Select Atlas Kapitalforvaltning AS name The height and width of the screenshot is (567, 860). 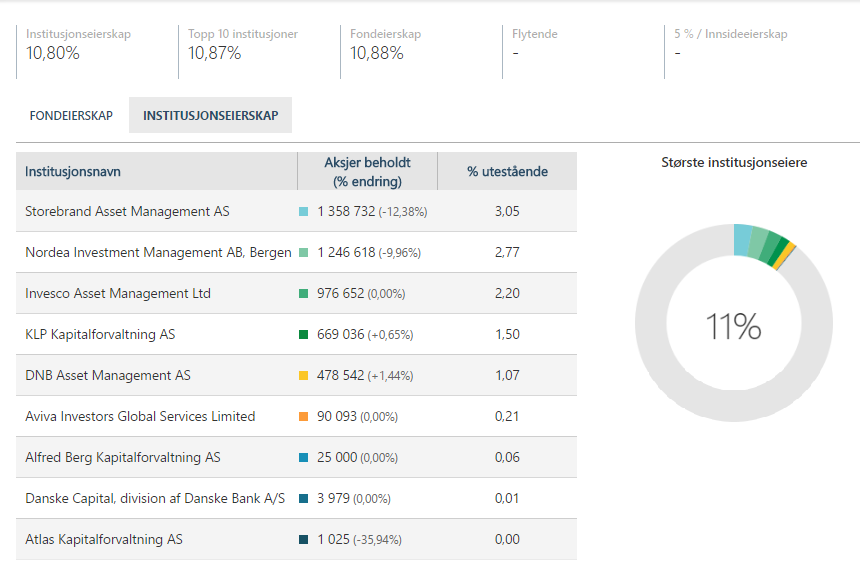[x=104, y=540]
